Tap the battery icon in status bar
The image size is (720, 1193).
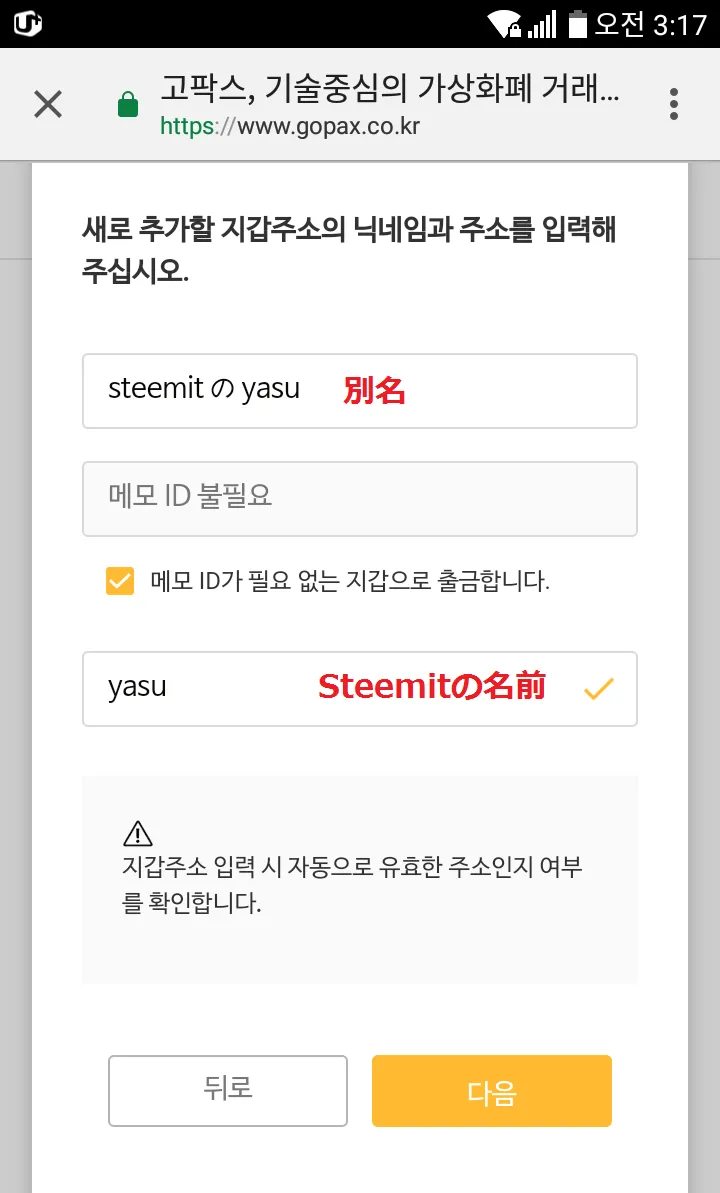578,24
